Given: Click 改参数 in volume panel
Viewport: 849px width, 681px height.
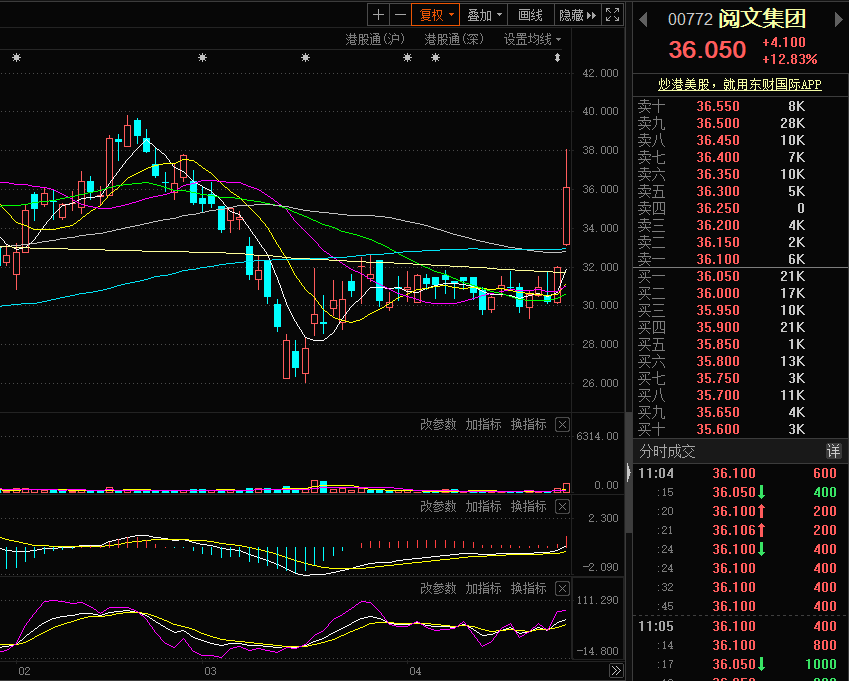Looking at the screenshot, I should pos(438,424).
